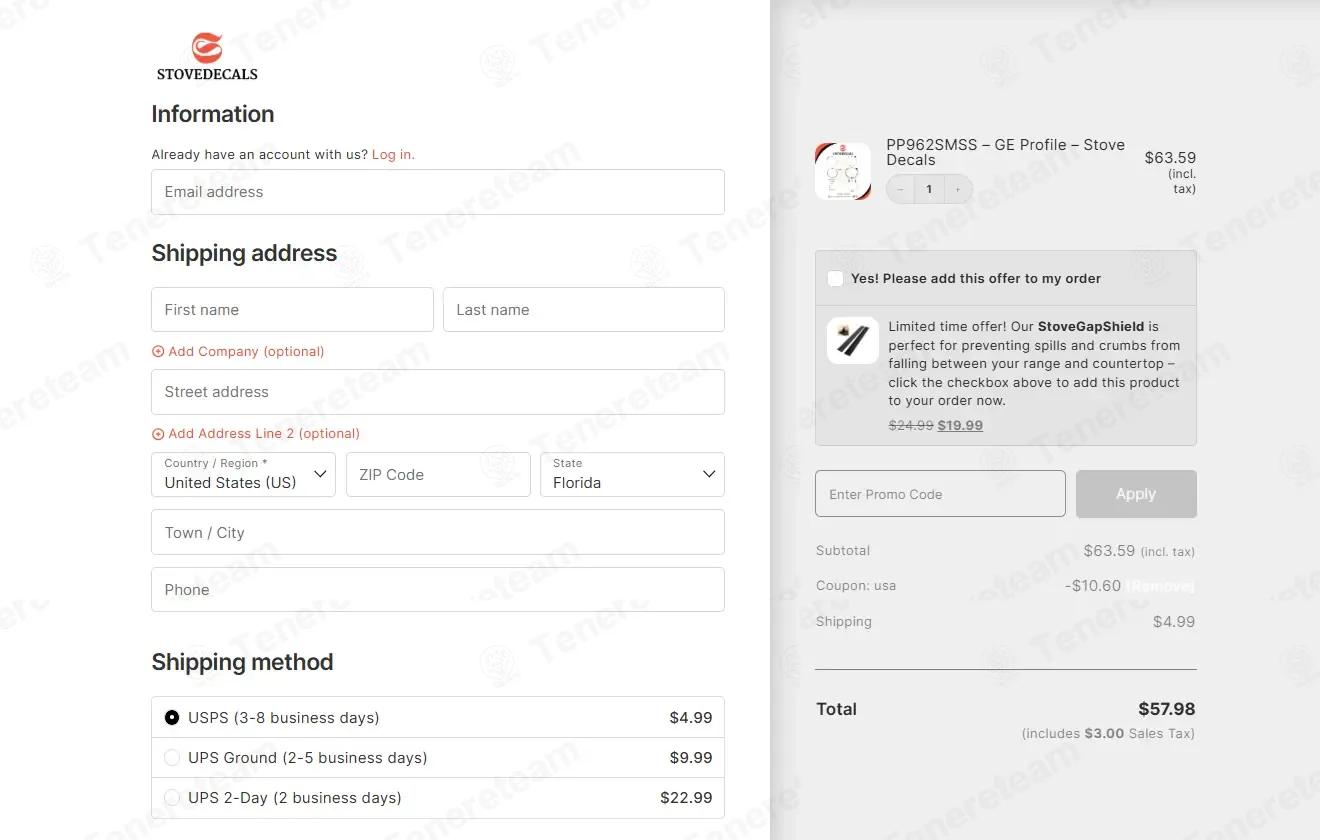Open the Country / Region dropdown

(243, 475)
